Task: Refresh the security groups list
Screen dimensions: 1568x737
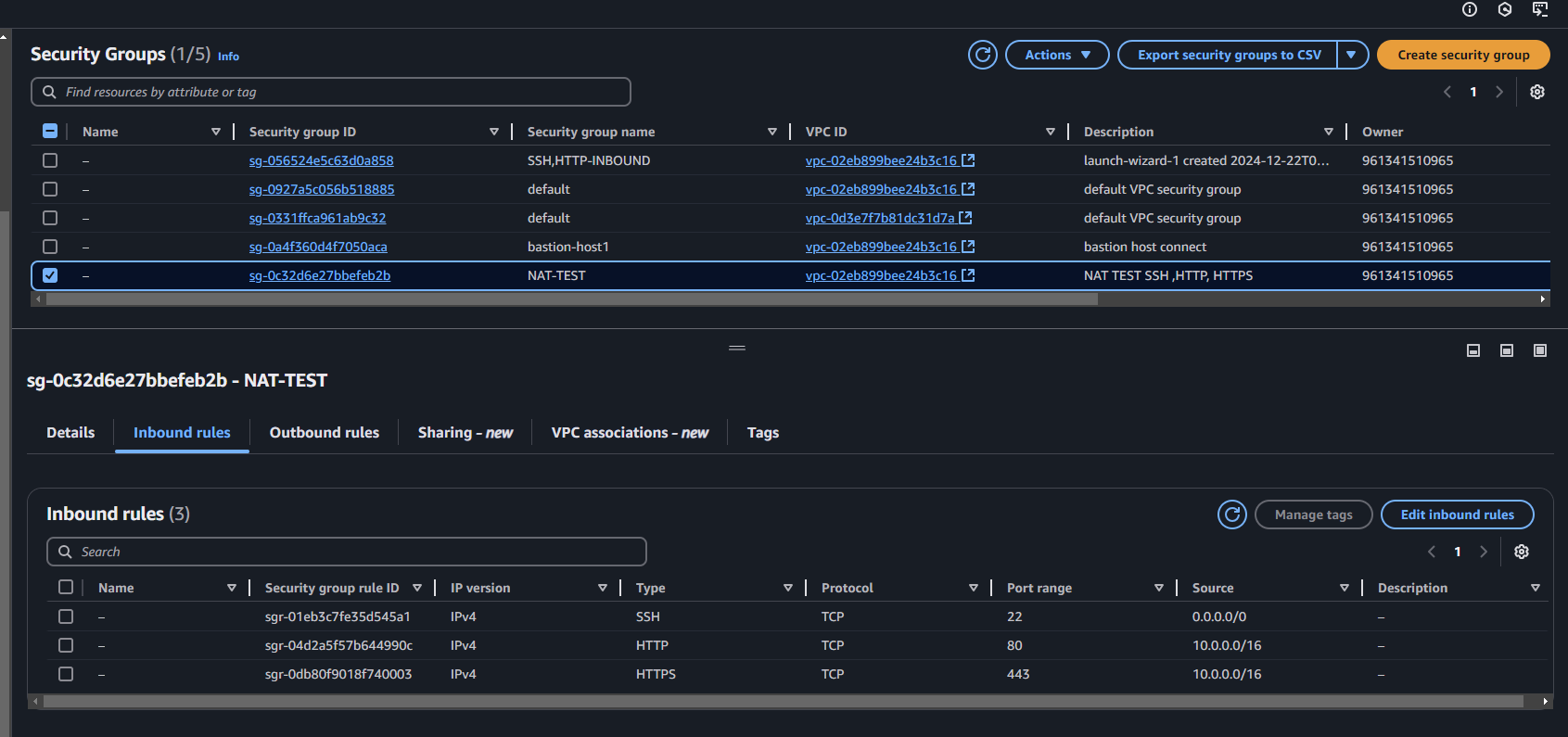Action: click(x=983, y=55)
